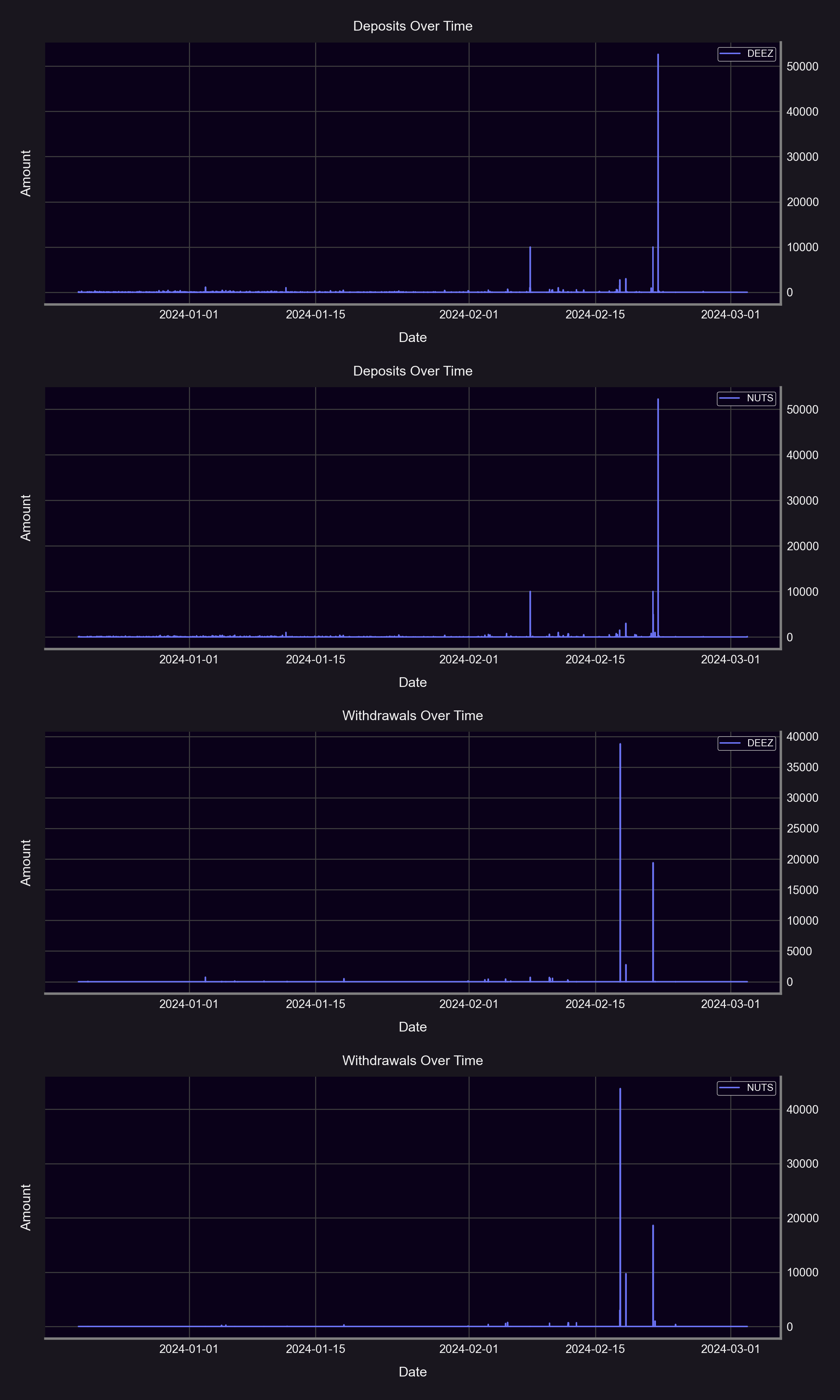The width and height of the screenshot is (840, 1400).
Task: Click the tallest spike peak in NUTS withdrawals chart
Action: point(620,1089)
